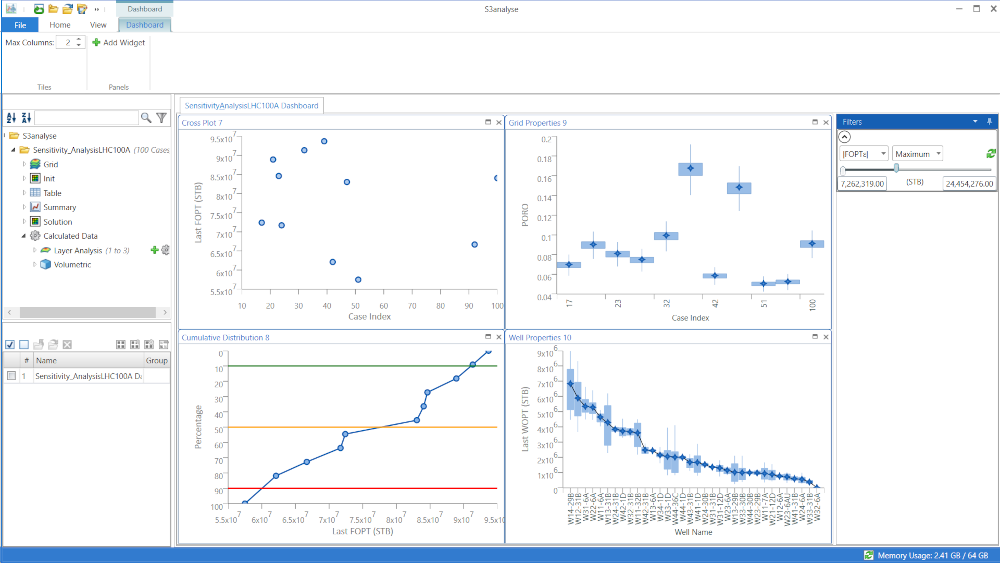Collapse filter with the circled up chevron

click(x=844, y=137)
